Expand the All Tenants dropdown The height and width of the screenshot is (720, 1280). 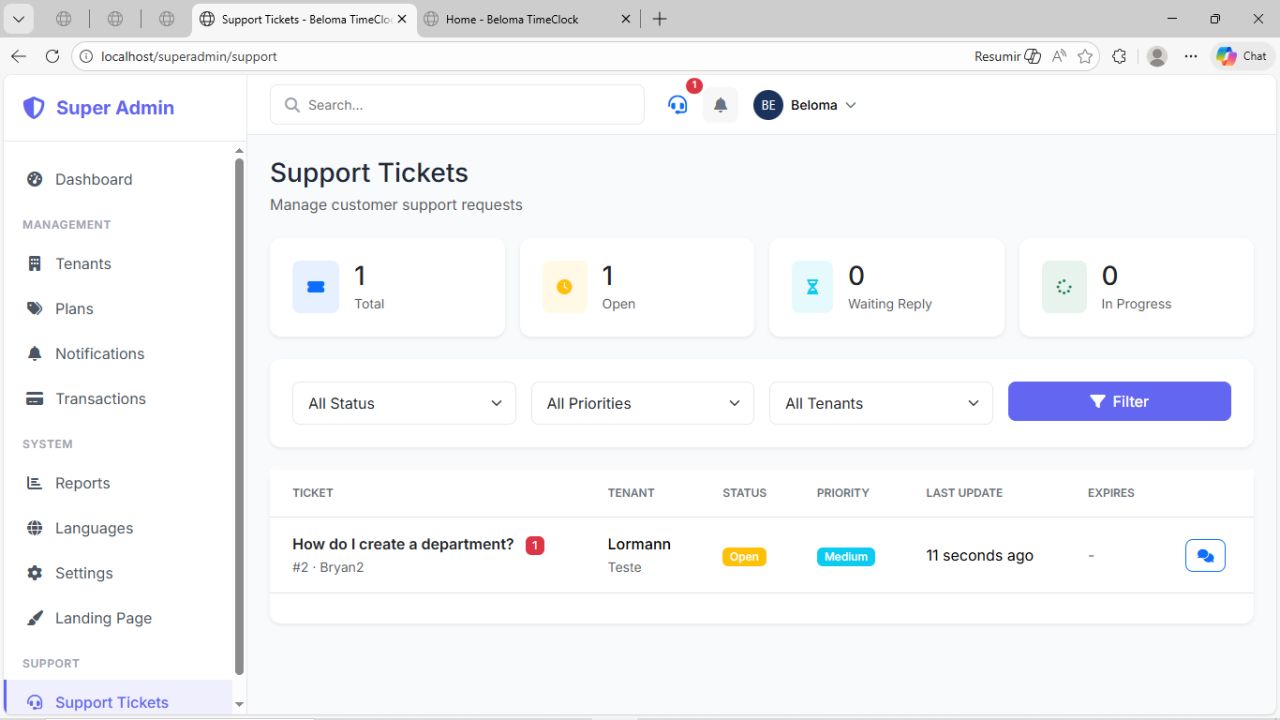[x=880, y=403]
